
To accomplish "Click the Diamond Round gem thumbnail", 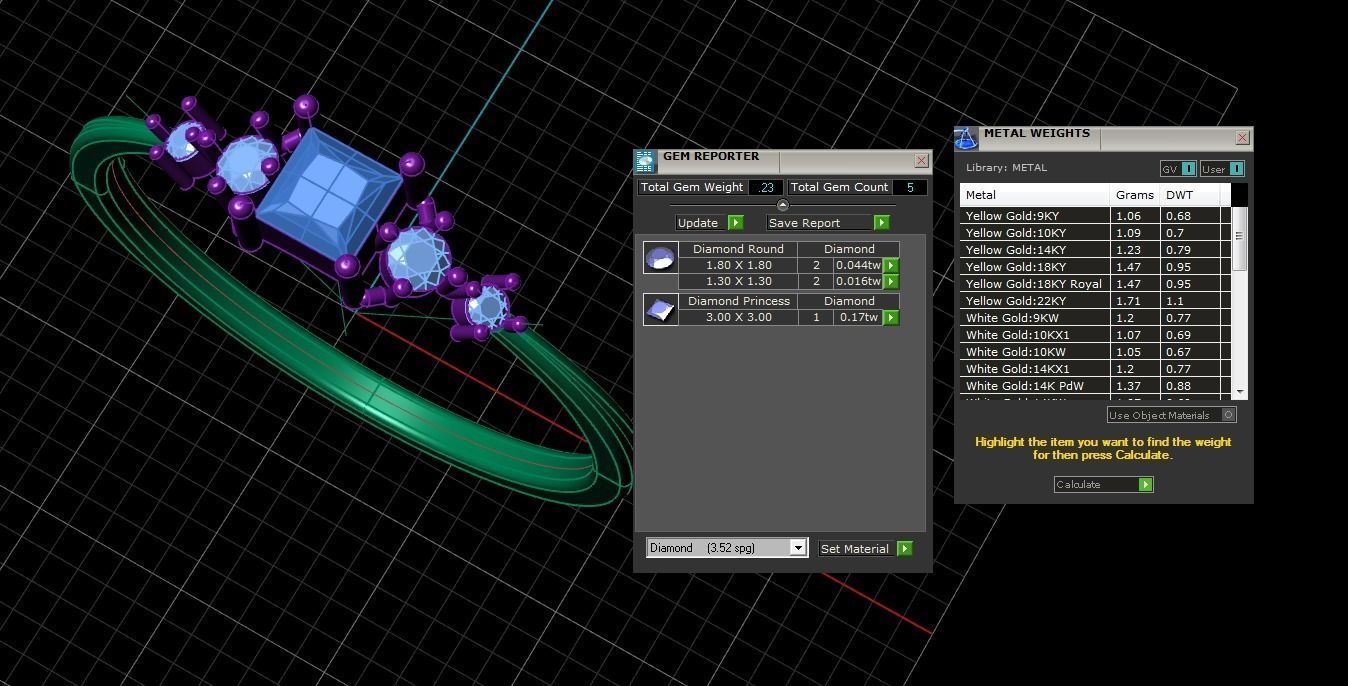I will pos(660,258).
